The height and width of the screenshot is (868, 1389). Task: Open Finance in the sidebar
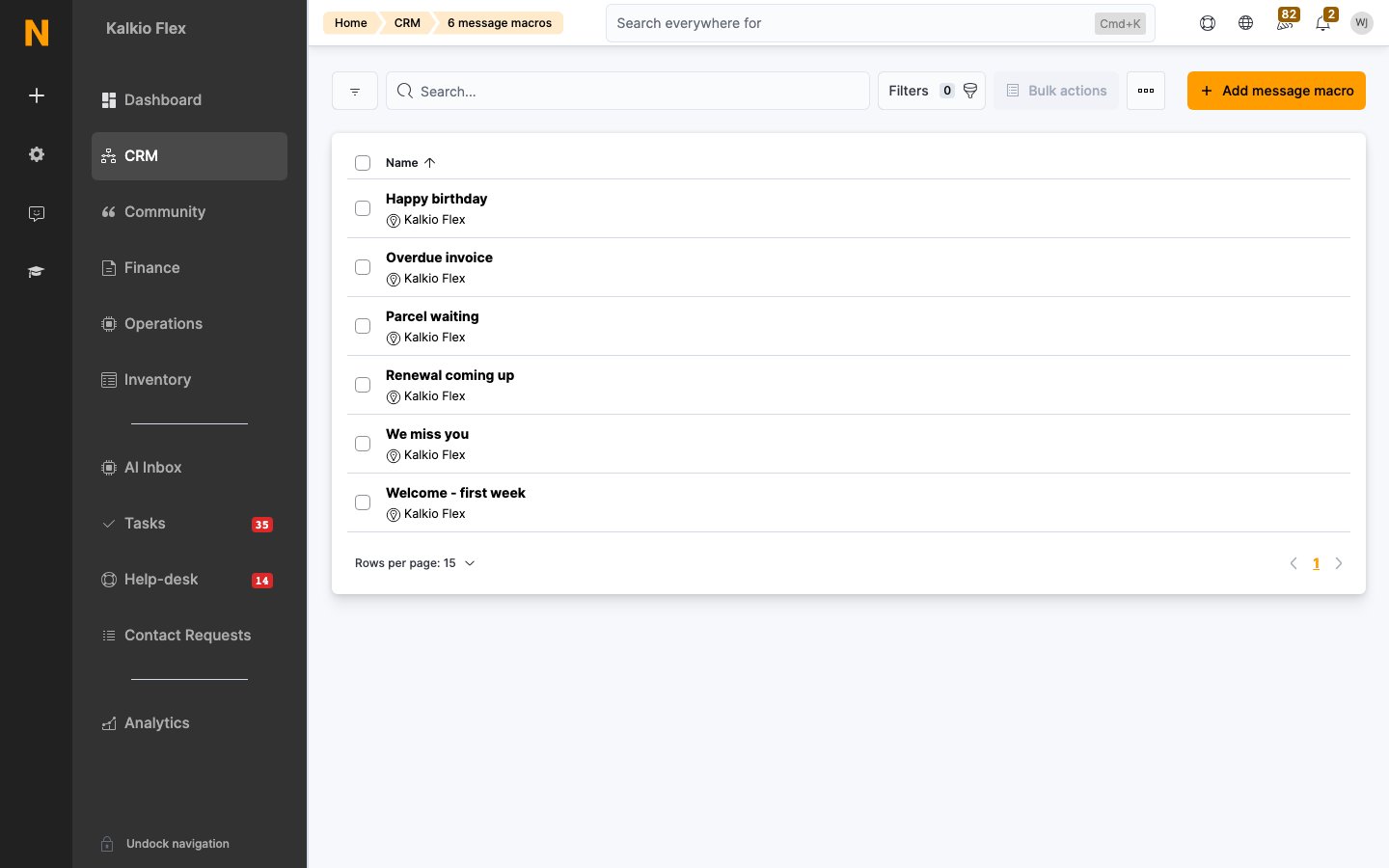pos(189,268)
